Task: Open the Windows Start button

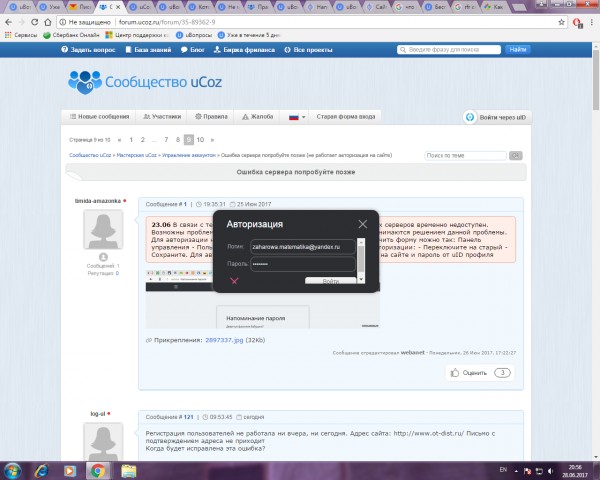Action: [x=13, y=471]
